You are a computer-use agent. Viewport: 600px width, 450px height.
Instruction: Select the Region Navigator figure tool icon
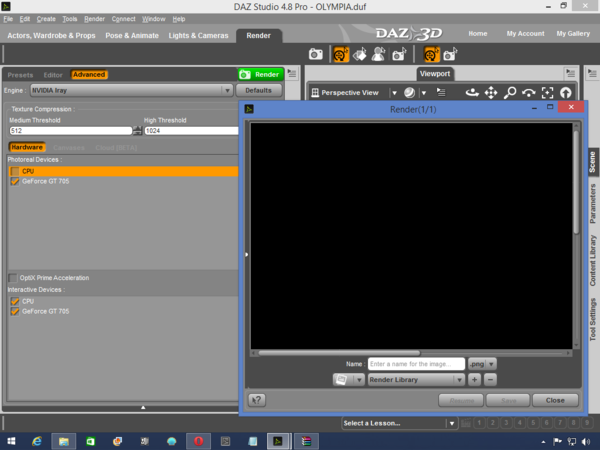(x=378, y=54)
